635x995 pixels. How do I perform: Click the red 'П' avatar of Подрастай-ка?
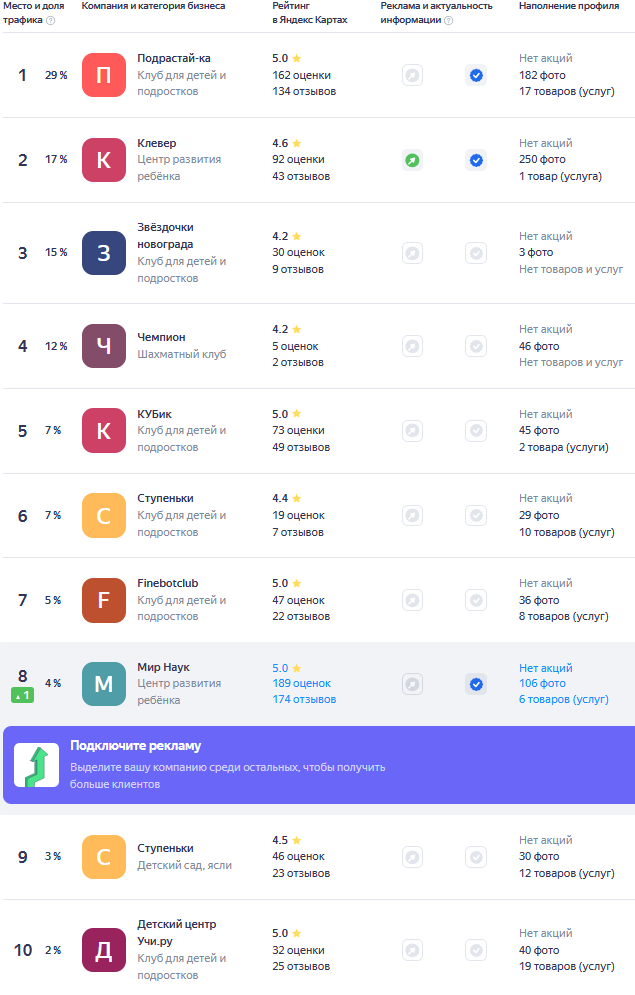pos(104,75)
